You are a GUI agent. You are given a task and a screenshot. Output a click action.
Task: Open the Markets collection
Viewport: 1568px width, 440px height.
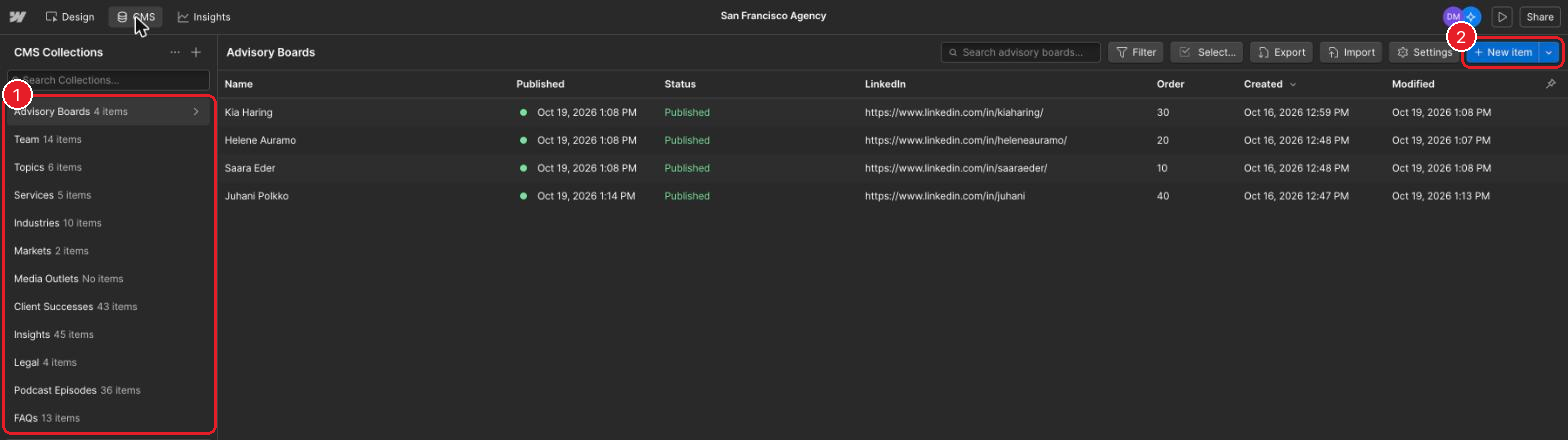(x=109, y=251)
